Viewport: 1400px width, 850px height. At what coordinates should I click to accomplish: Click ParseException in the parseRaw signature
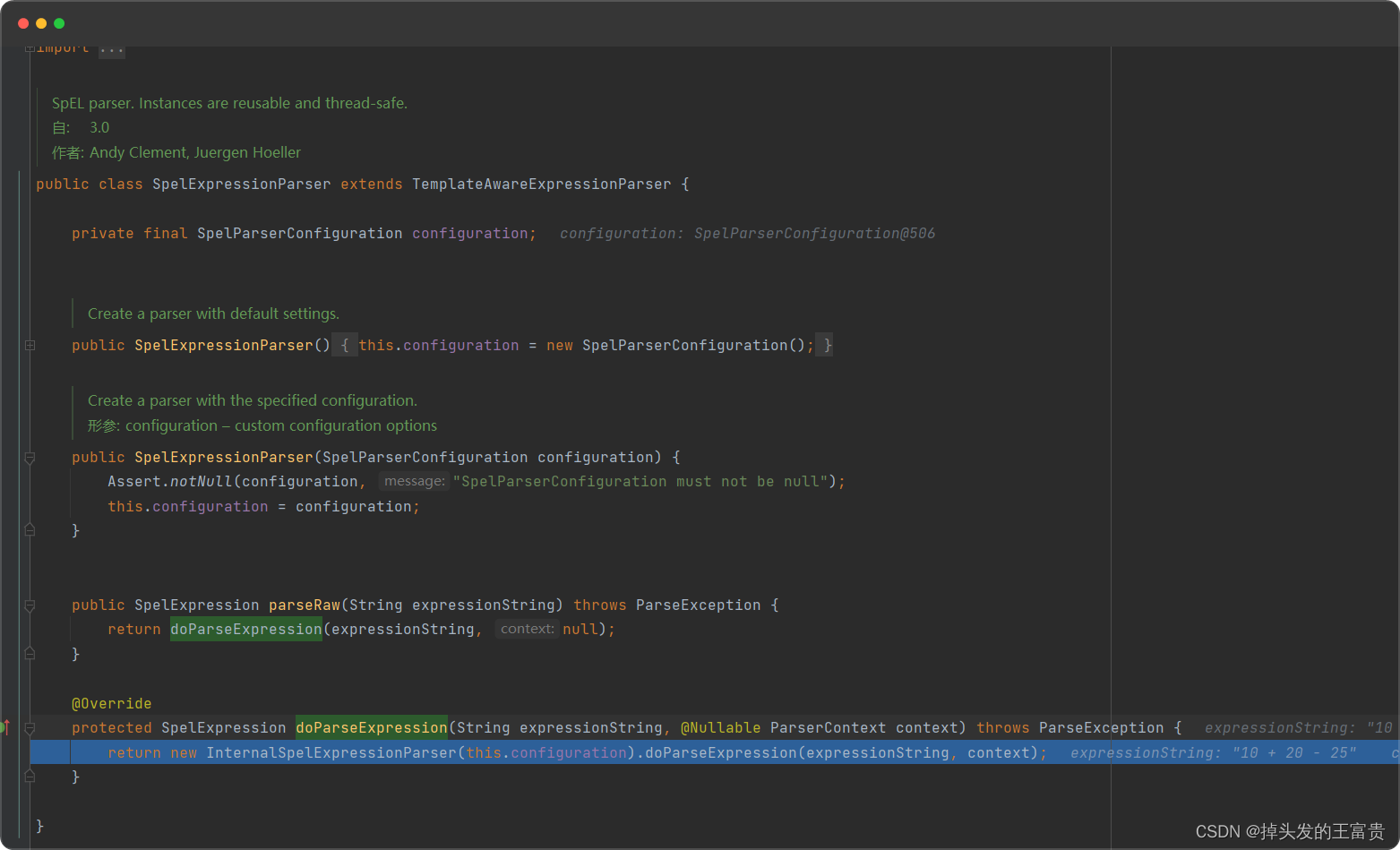tap(699, 605)
